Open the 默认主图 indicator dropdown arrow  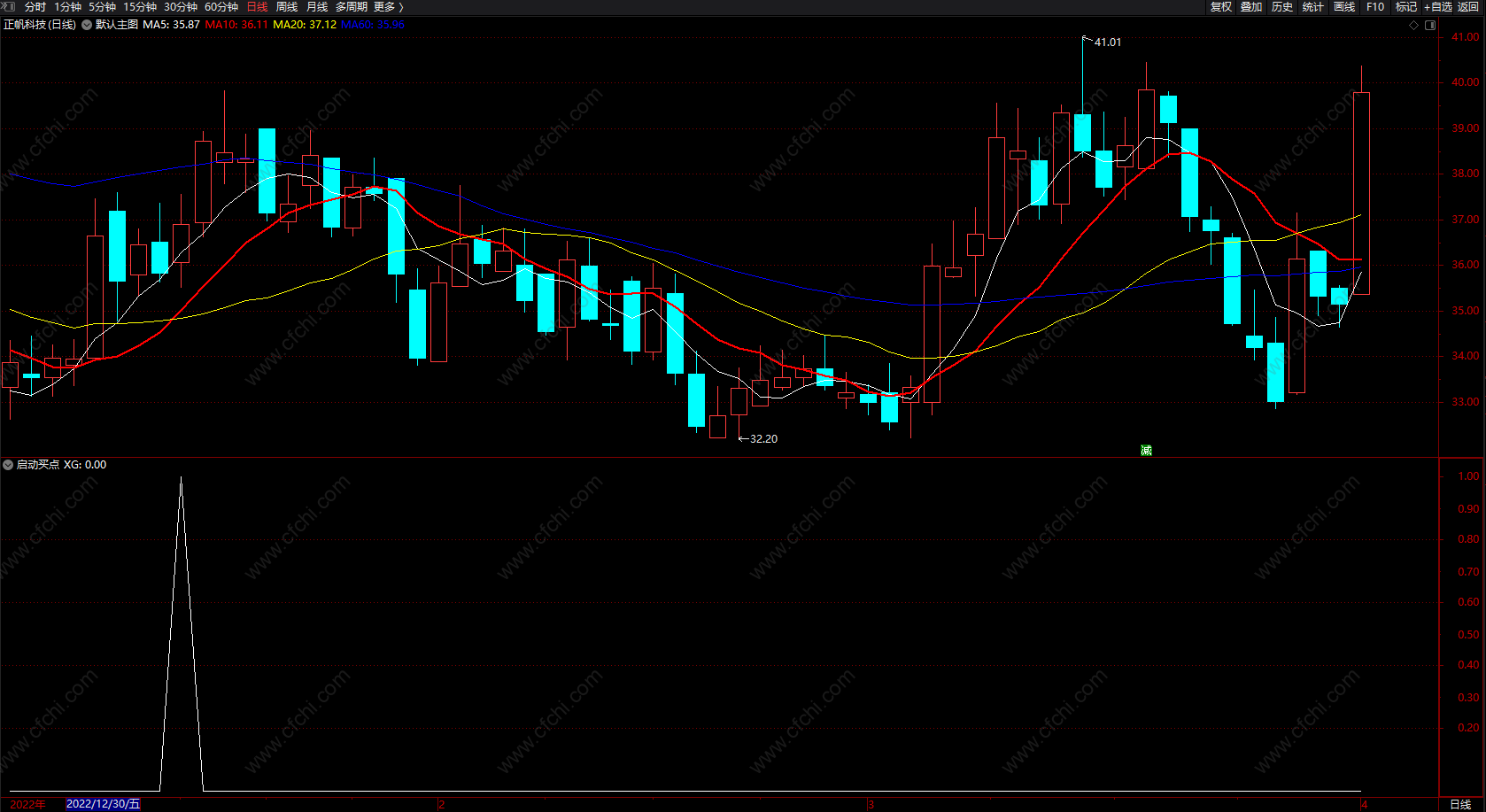tap(87, 25)
